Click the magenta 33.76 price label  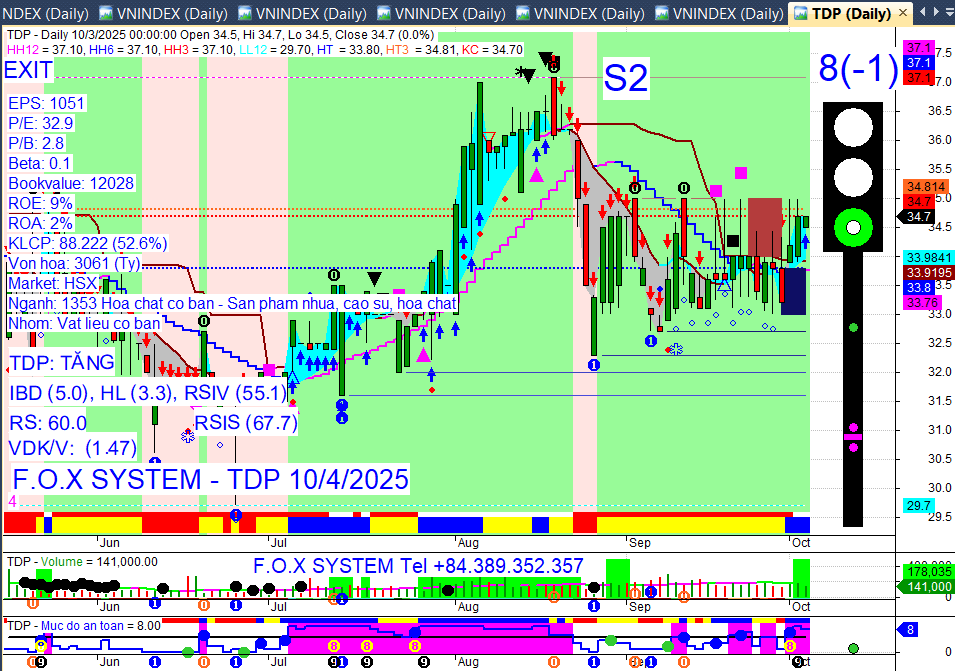[x=922, y=303]
